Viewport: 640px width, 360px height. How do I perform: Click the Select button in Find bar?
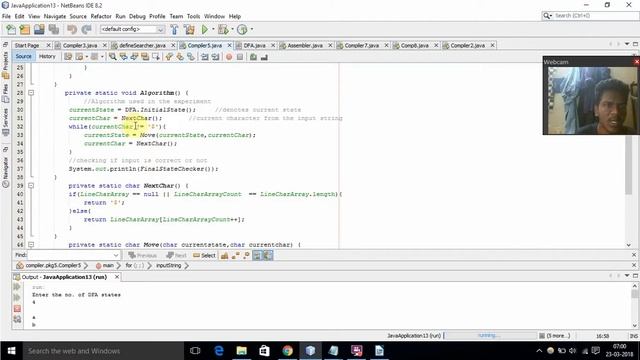point(204,256)
